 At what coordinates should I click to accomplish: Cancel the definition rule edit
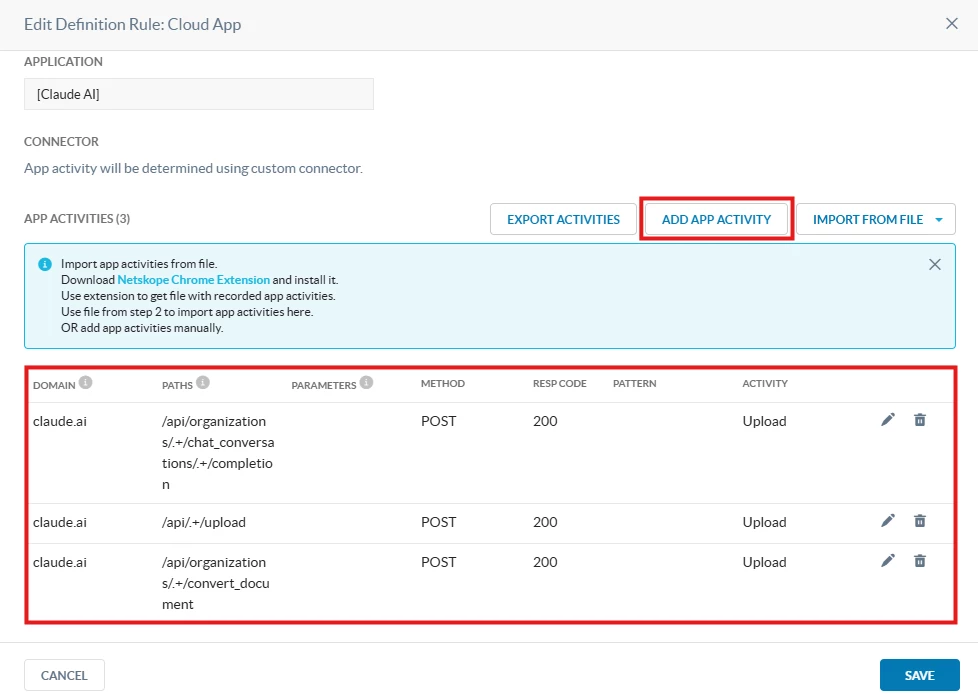[x=64, y=675]
